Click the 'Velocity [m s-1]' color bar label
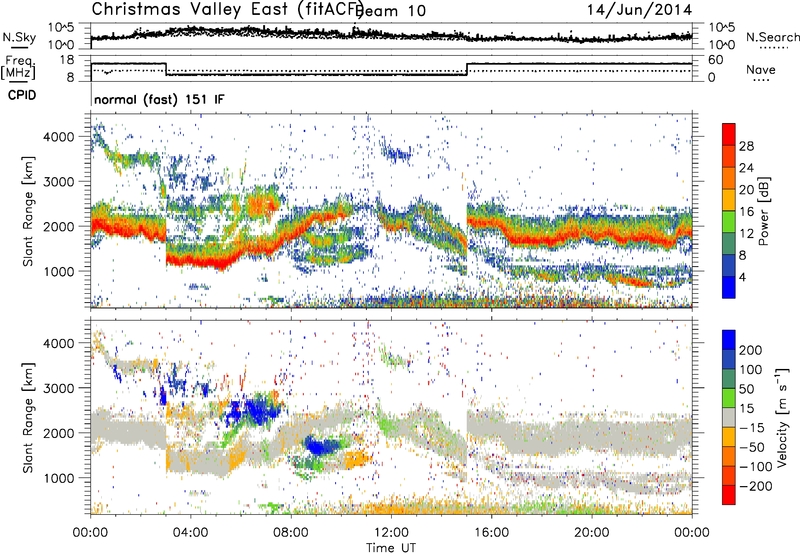 (x=781, y=417)
